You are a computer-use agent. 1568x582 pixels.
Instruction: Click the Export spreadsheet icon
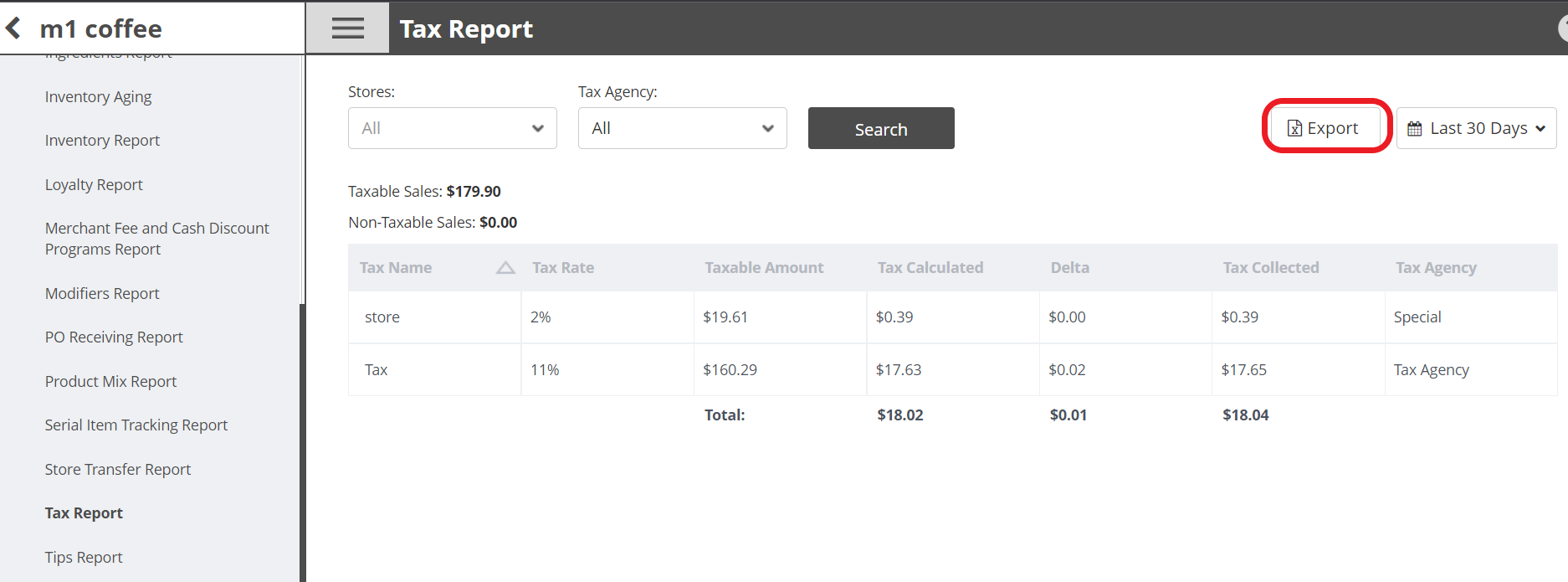coord(1294,128)
